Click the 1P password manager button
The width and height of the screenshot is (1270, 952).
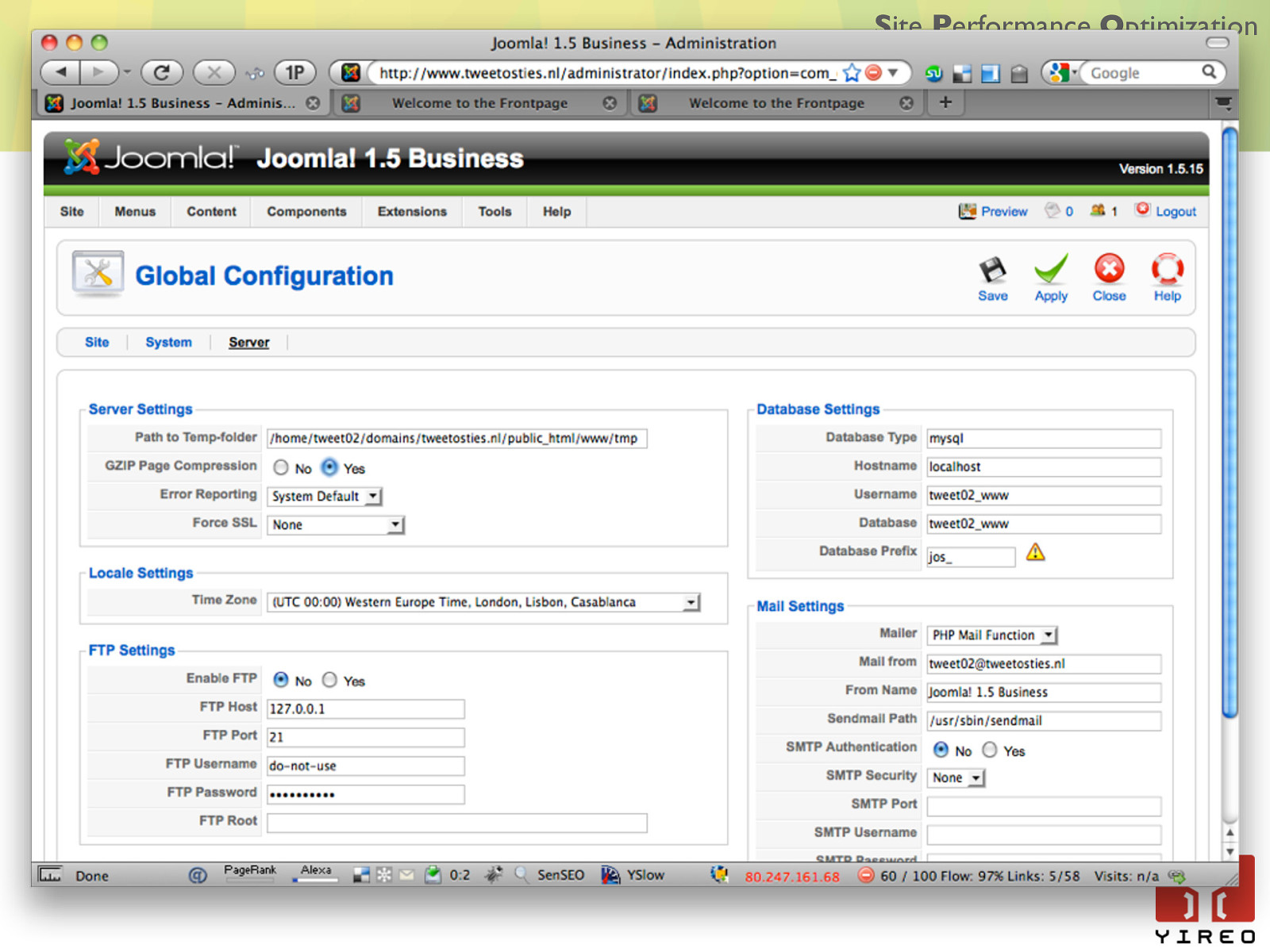click(x=295, y=73)
